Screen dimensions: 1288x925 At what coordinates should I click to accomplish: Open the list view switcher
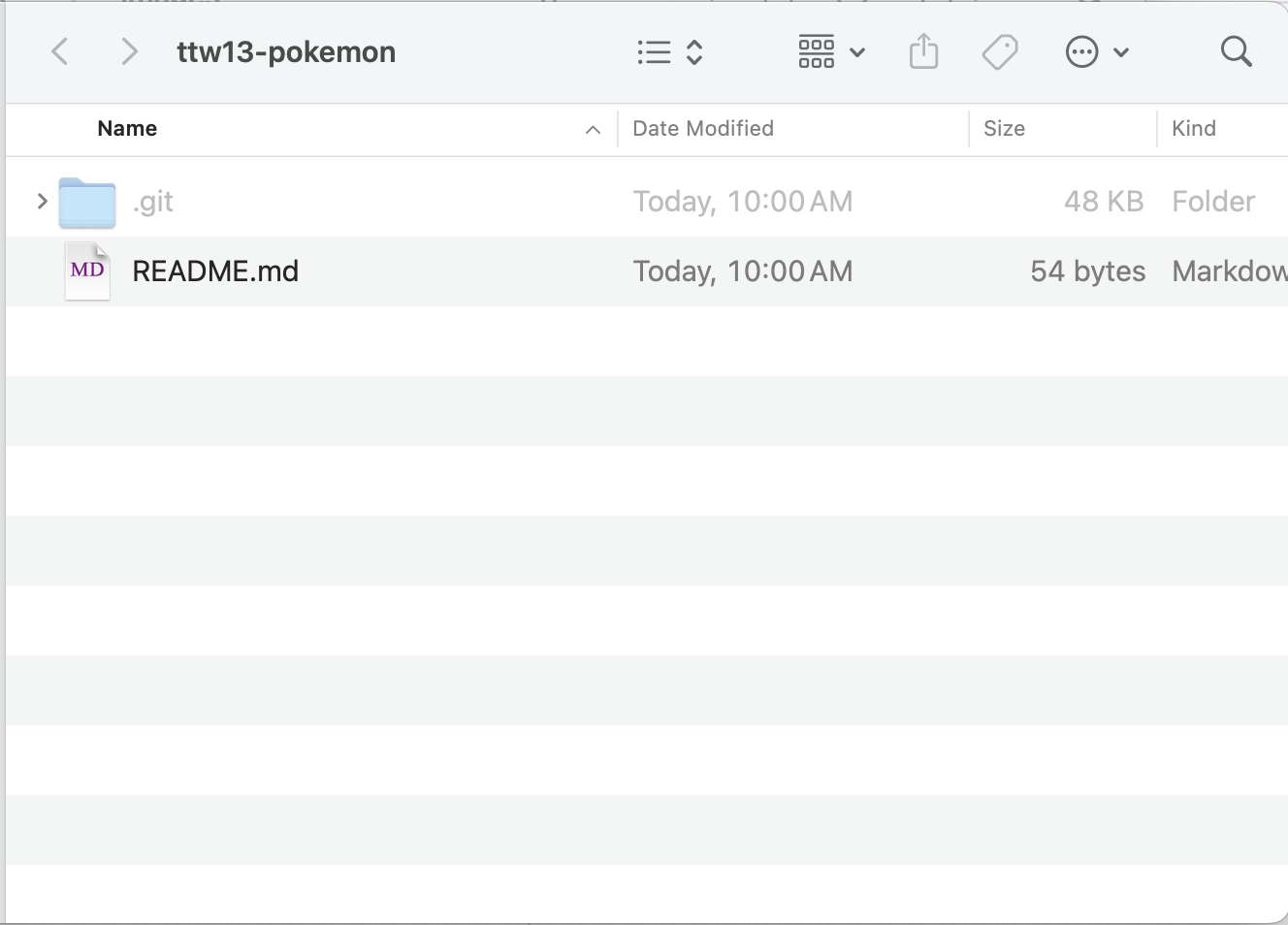pyautogui.click(x=669, y=52)
